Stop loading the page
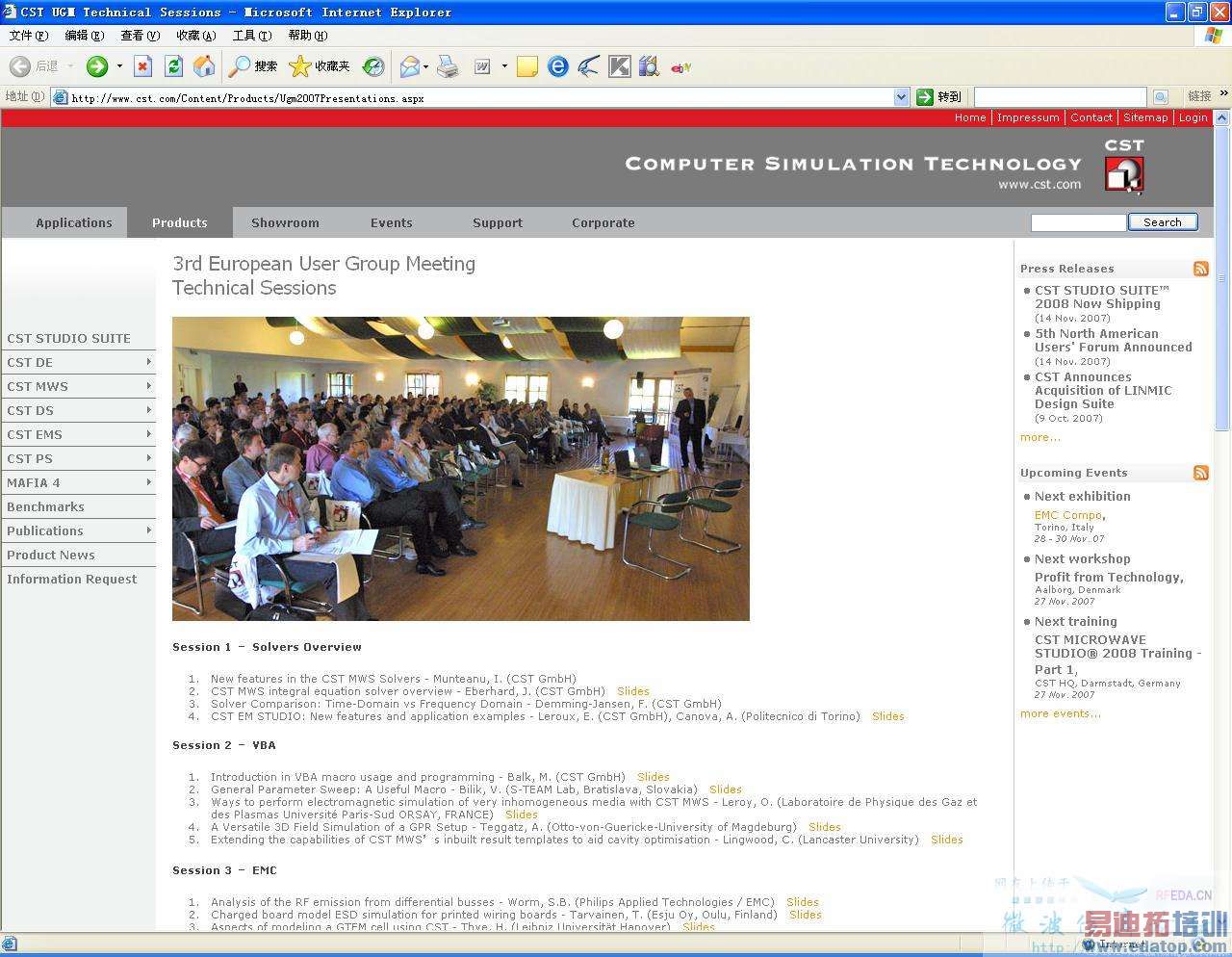The width and height of the screenshot is (1232, 957). [143, 66]
